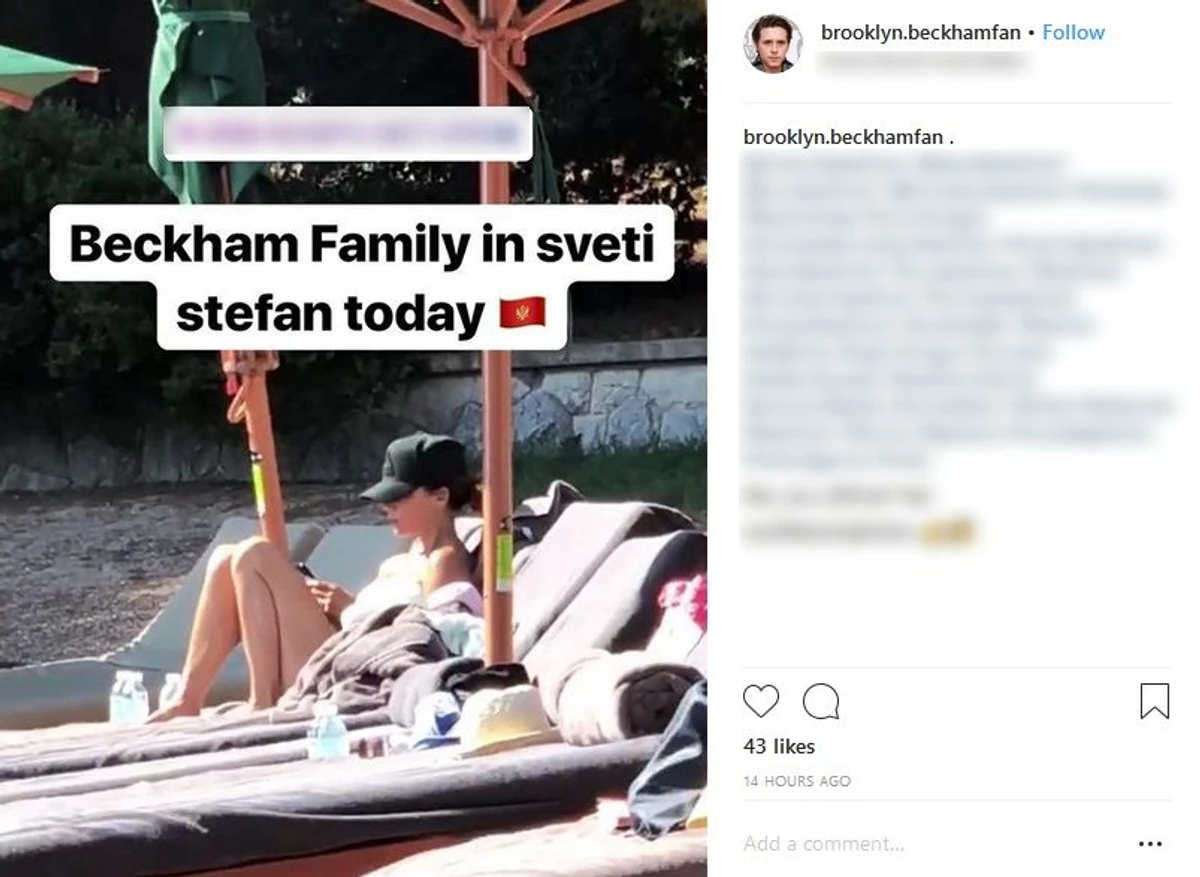Click the white hat on the sunbed

(x=512, y=719)
